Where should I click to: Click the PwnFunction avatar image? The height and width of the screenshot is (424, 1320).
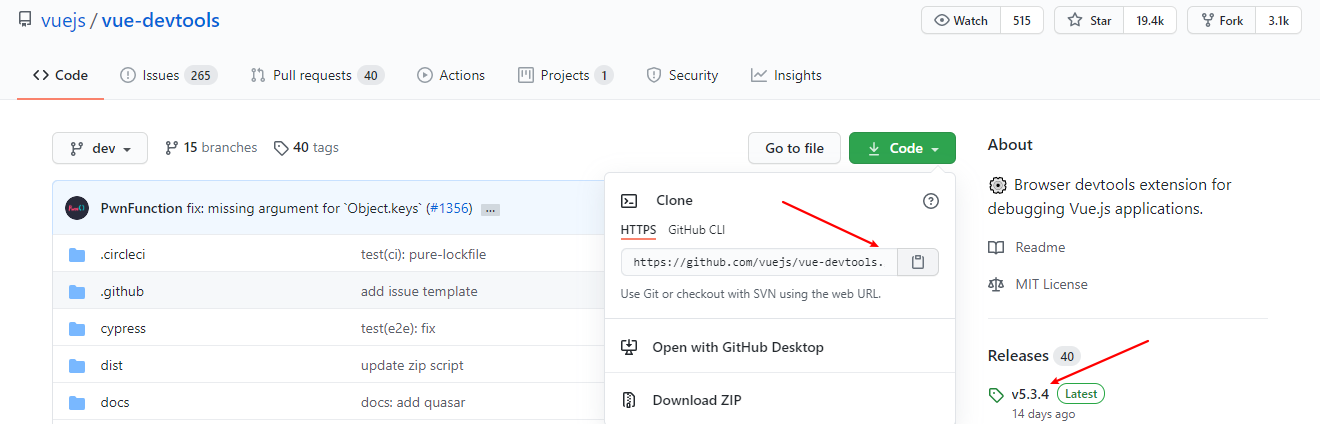click(77, 208)
